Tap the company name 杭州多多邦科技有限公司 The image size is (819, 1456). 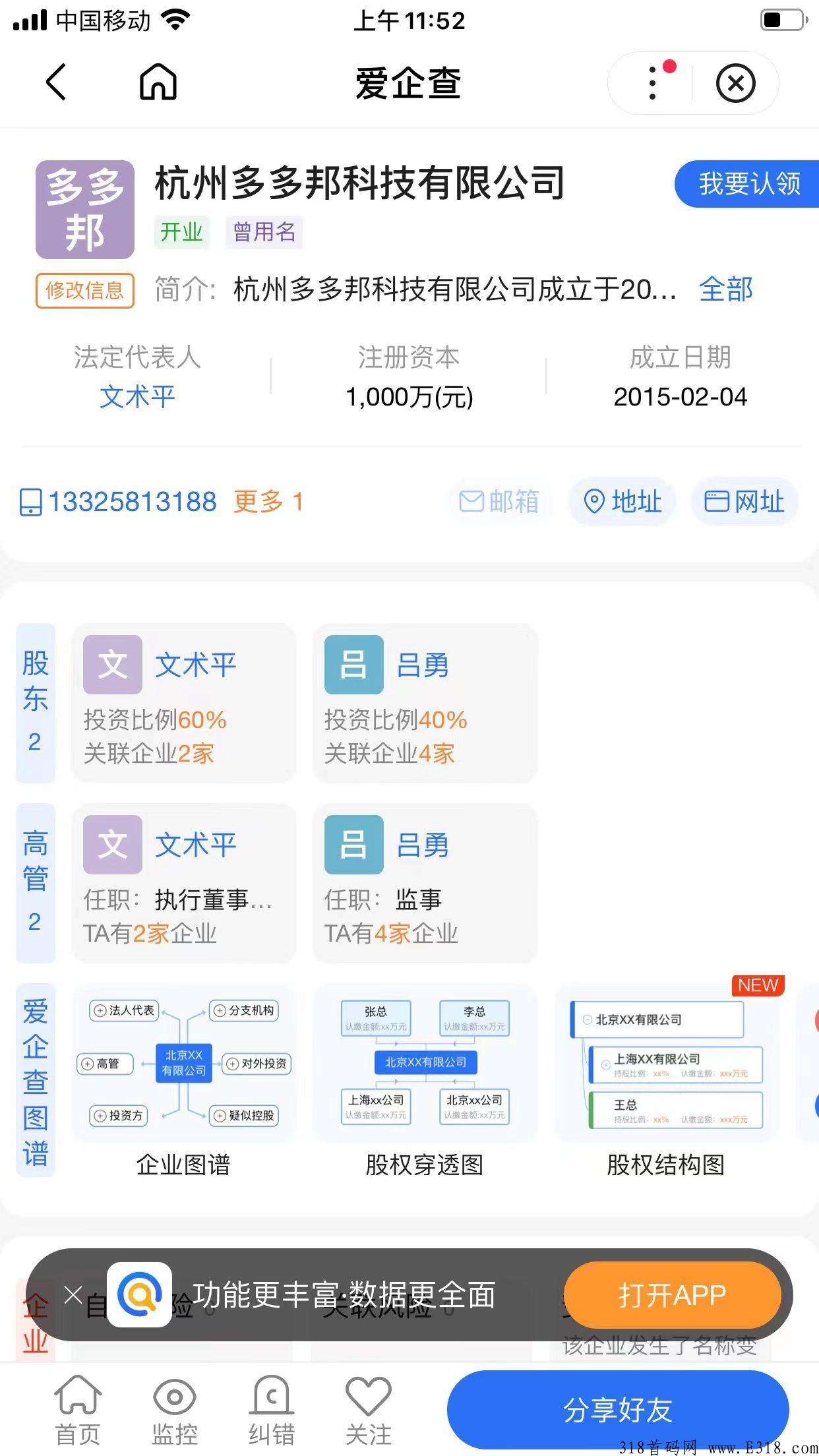[x=360, y=183]
